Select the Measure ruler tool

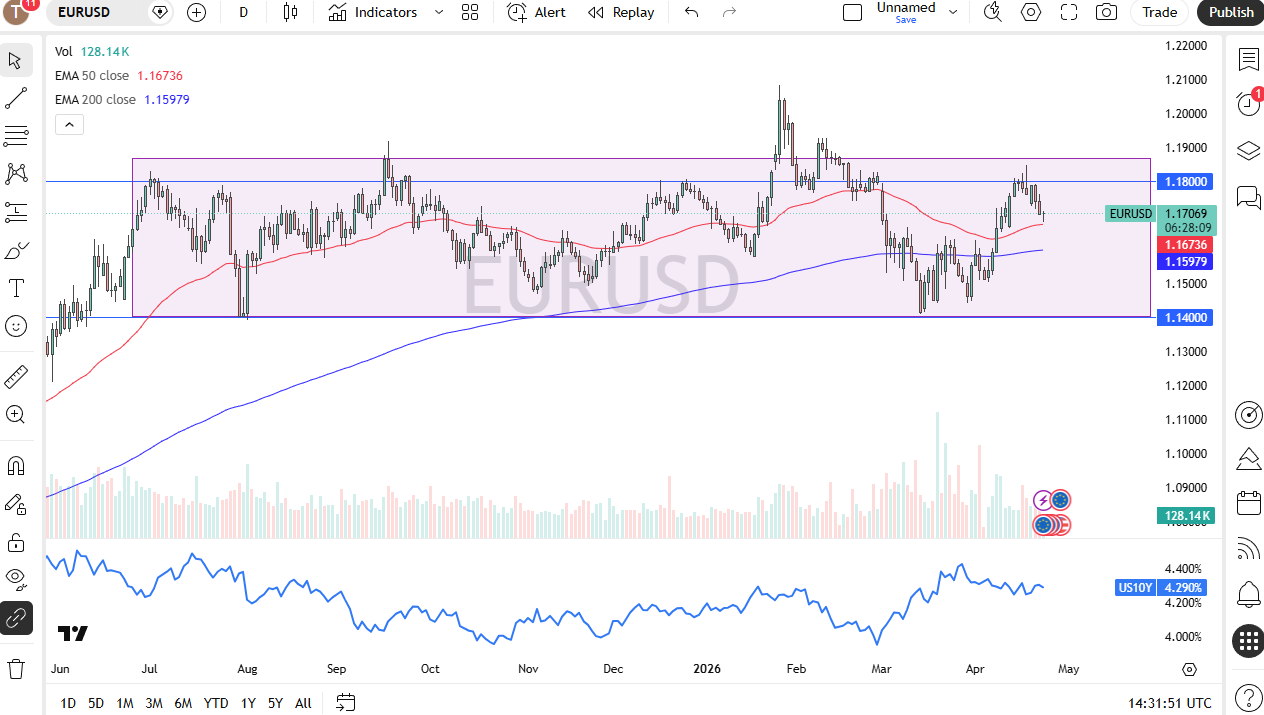(16, 376)
